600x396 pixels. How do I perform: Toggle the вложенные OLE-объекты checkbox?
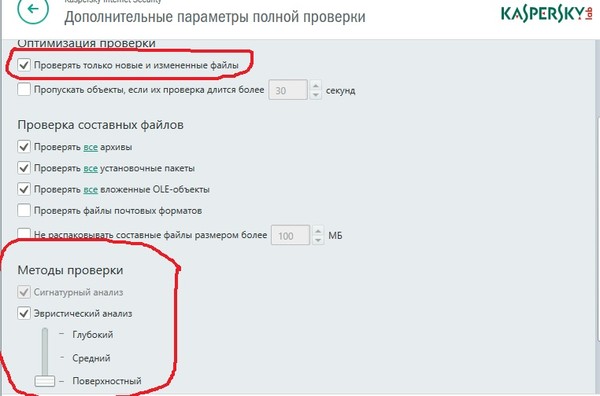coord(24,189)
